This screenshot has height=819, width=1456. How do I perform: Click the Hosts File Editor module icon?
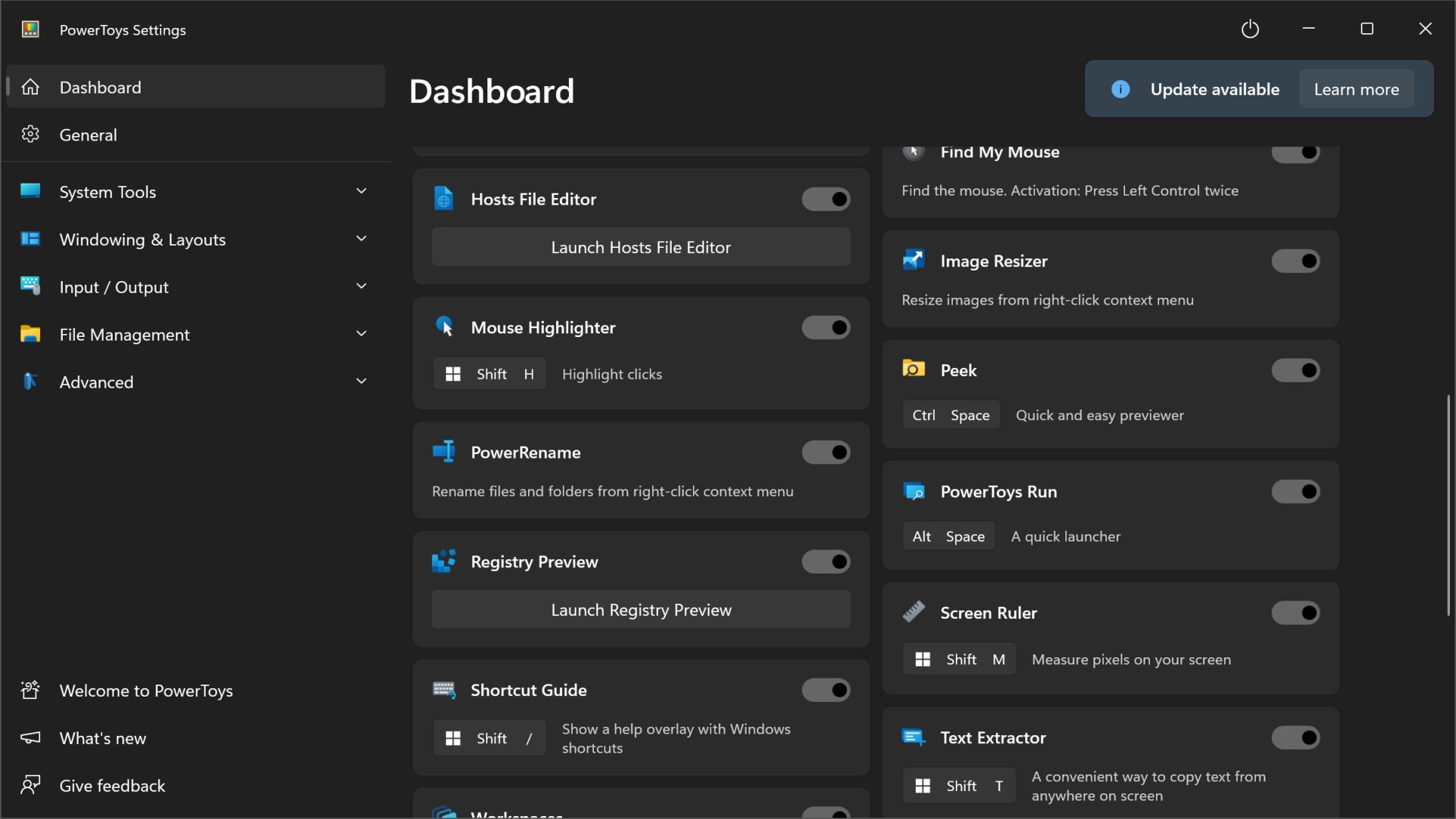tap(444, 199)
